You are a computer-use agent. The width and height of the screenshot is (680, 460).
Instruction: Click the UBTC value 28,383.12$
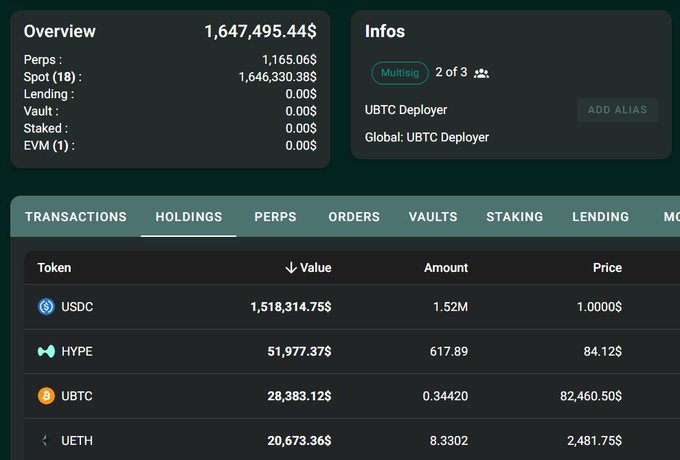click(x=299, y=396)
